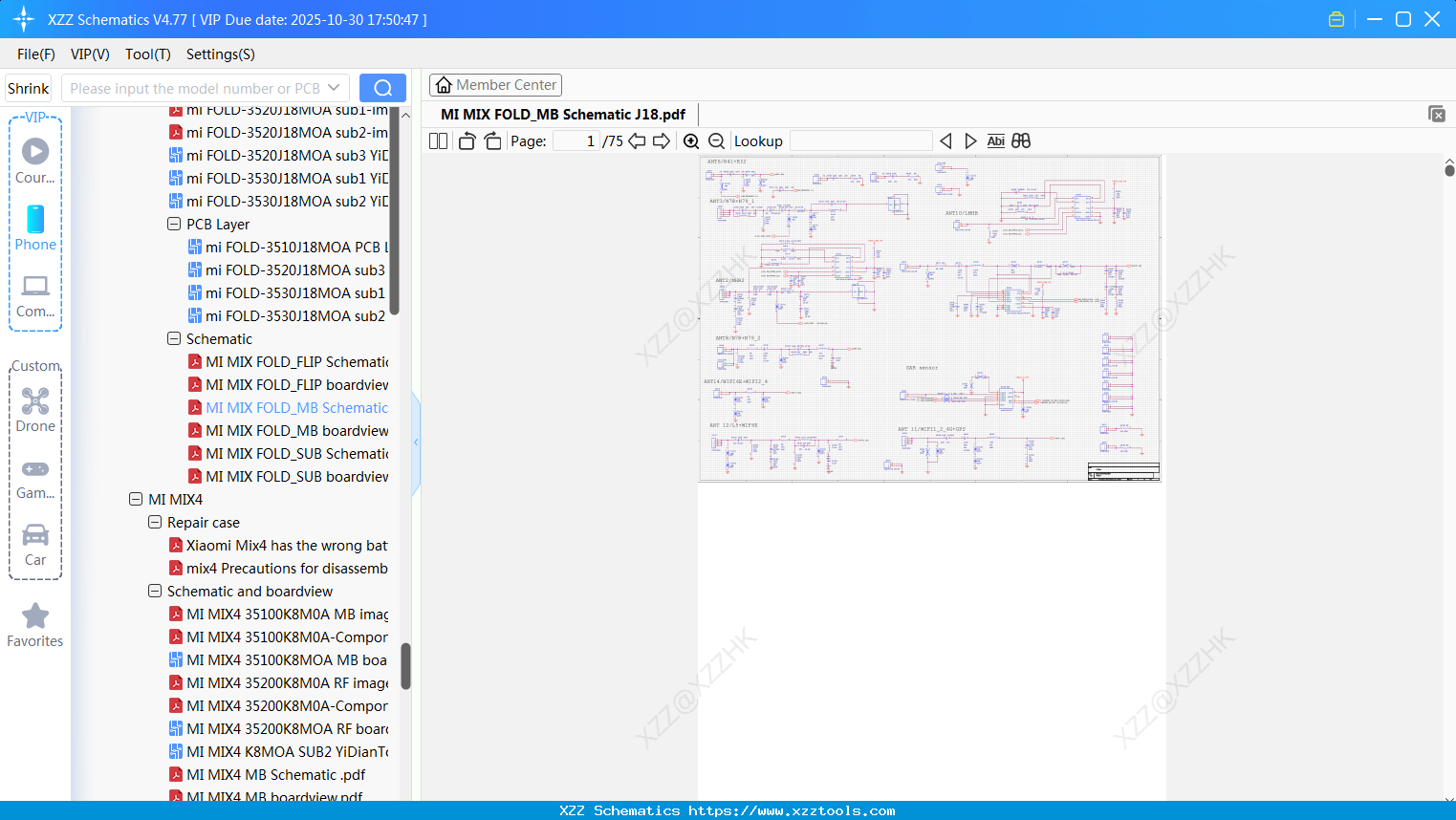This screenshot has width=1456, height=820.
Task: Find next lookup result
Action: [970, 141]
